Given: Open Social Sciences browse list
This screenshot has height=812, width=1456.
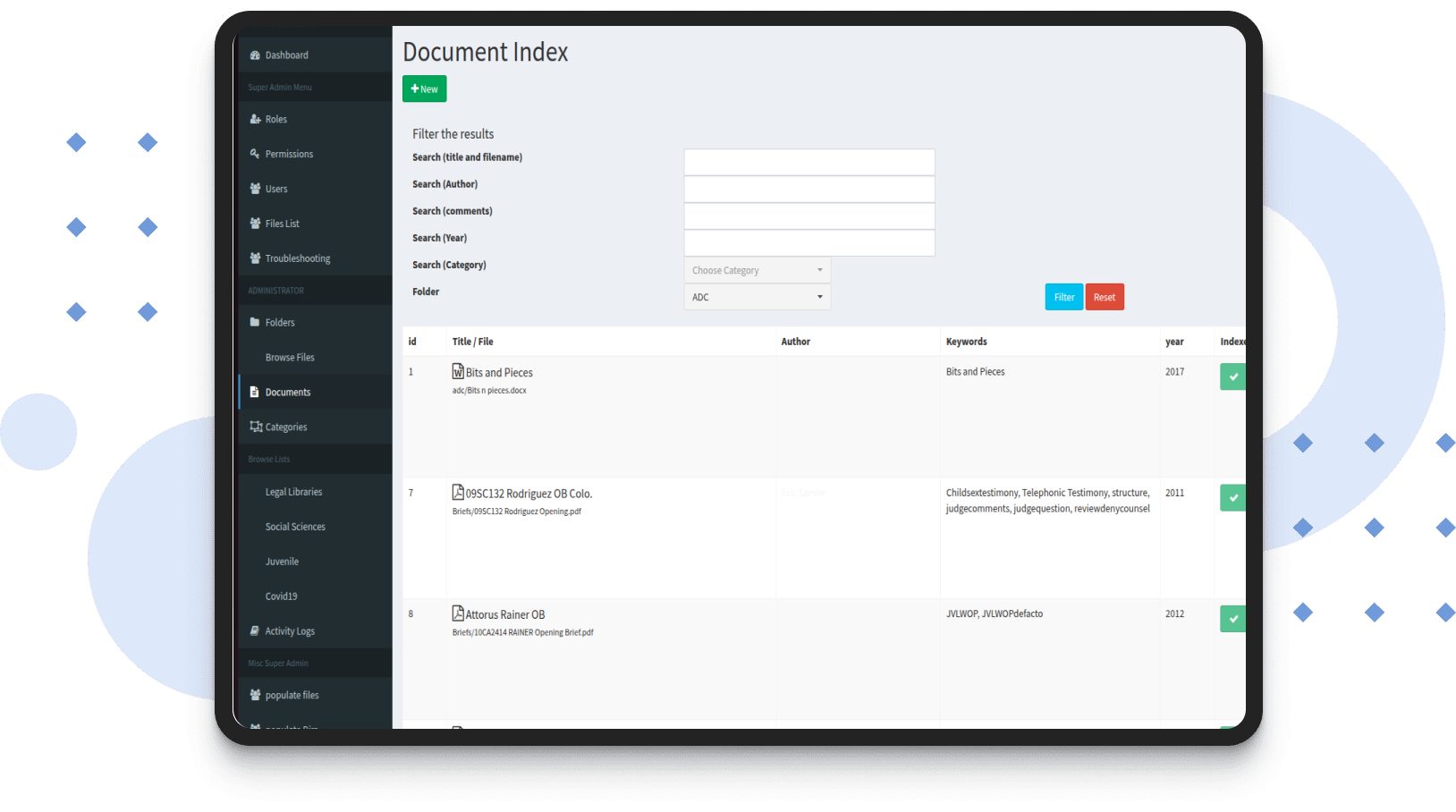Looking at the screenshot, I should [x=315, y=527].
